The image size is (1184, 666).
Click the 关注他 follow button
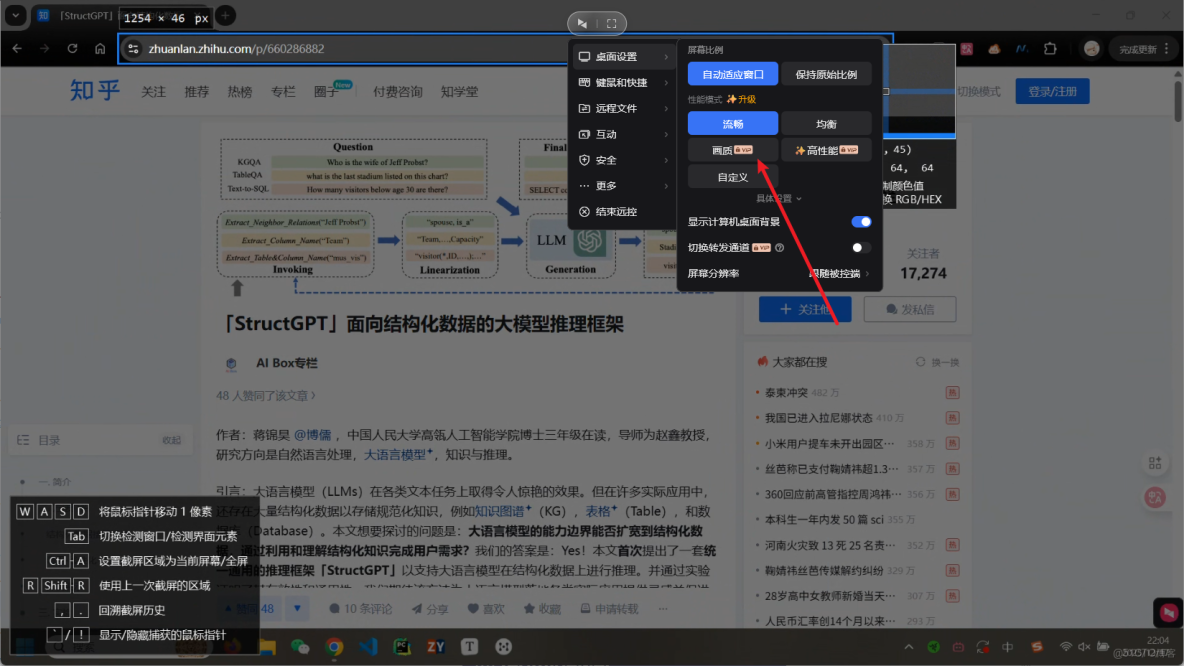pyautogui.click(x=805, y=309)
